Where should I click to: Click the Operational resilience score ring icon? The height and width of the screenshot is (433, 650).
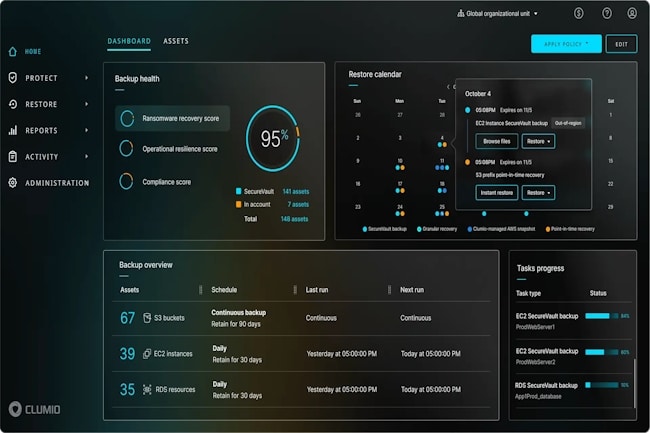[126, 148]
